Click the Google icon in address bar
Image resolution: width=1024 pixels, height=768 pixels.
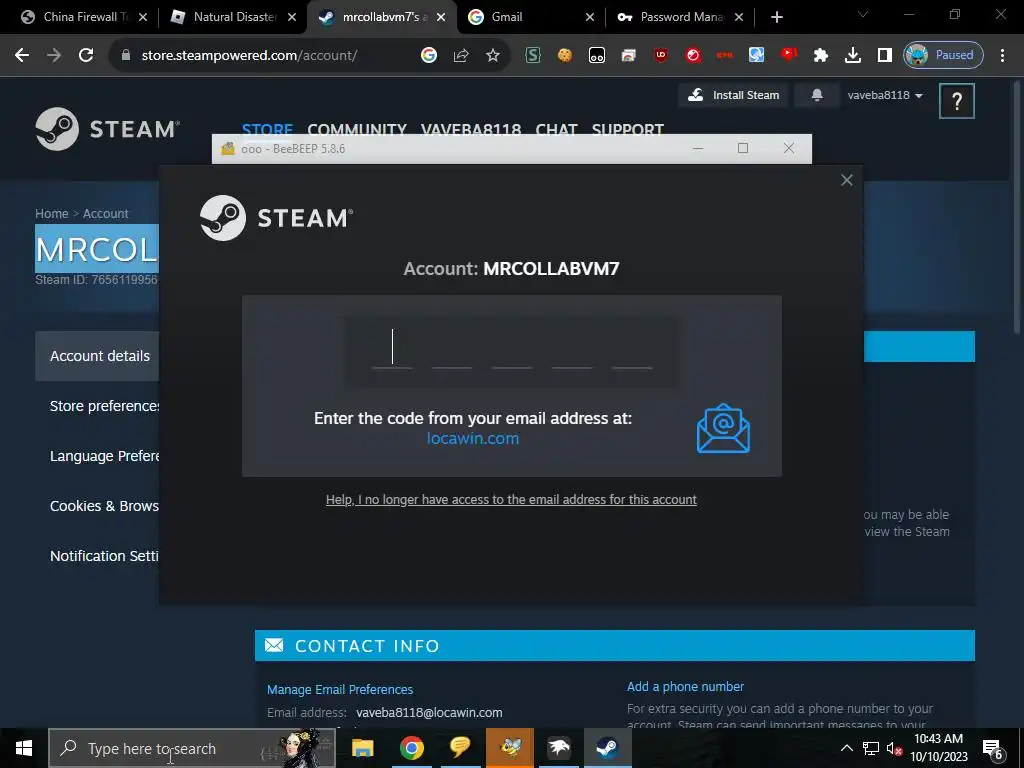[x=429, y=56]
